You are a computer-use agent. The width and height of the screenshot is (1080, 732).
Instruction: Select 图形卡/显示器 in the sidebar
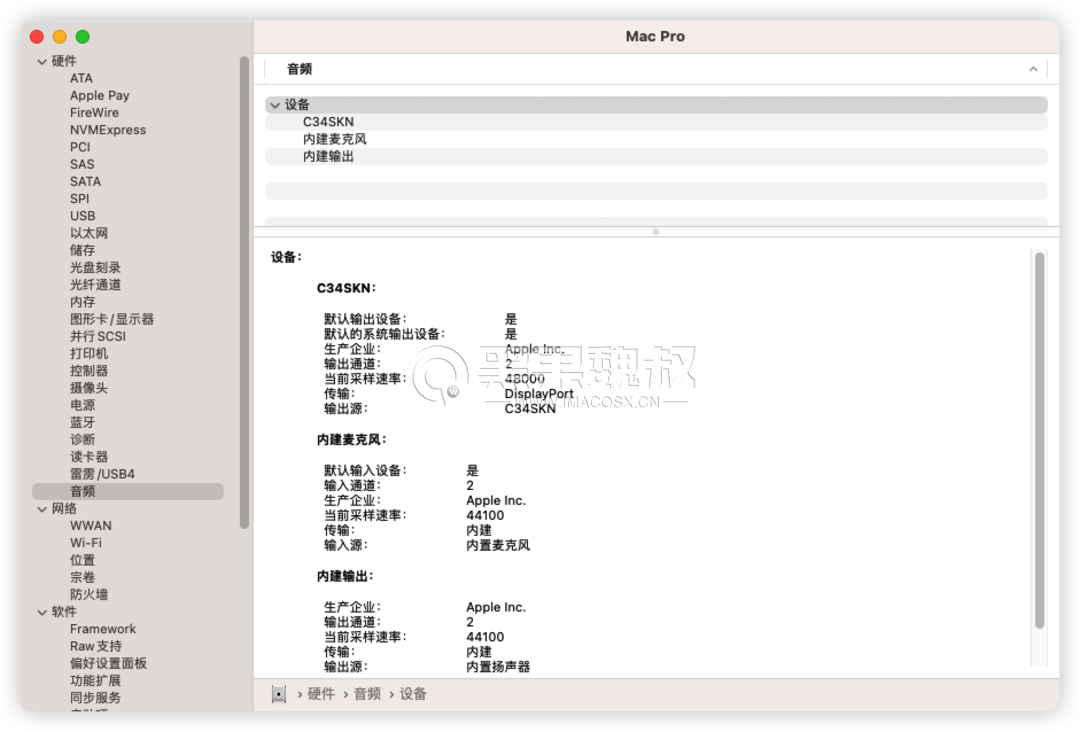click(112, 320)
